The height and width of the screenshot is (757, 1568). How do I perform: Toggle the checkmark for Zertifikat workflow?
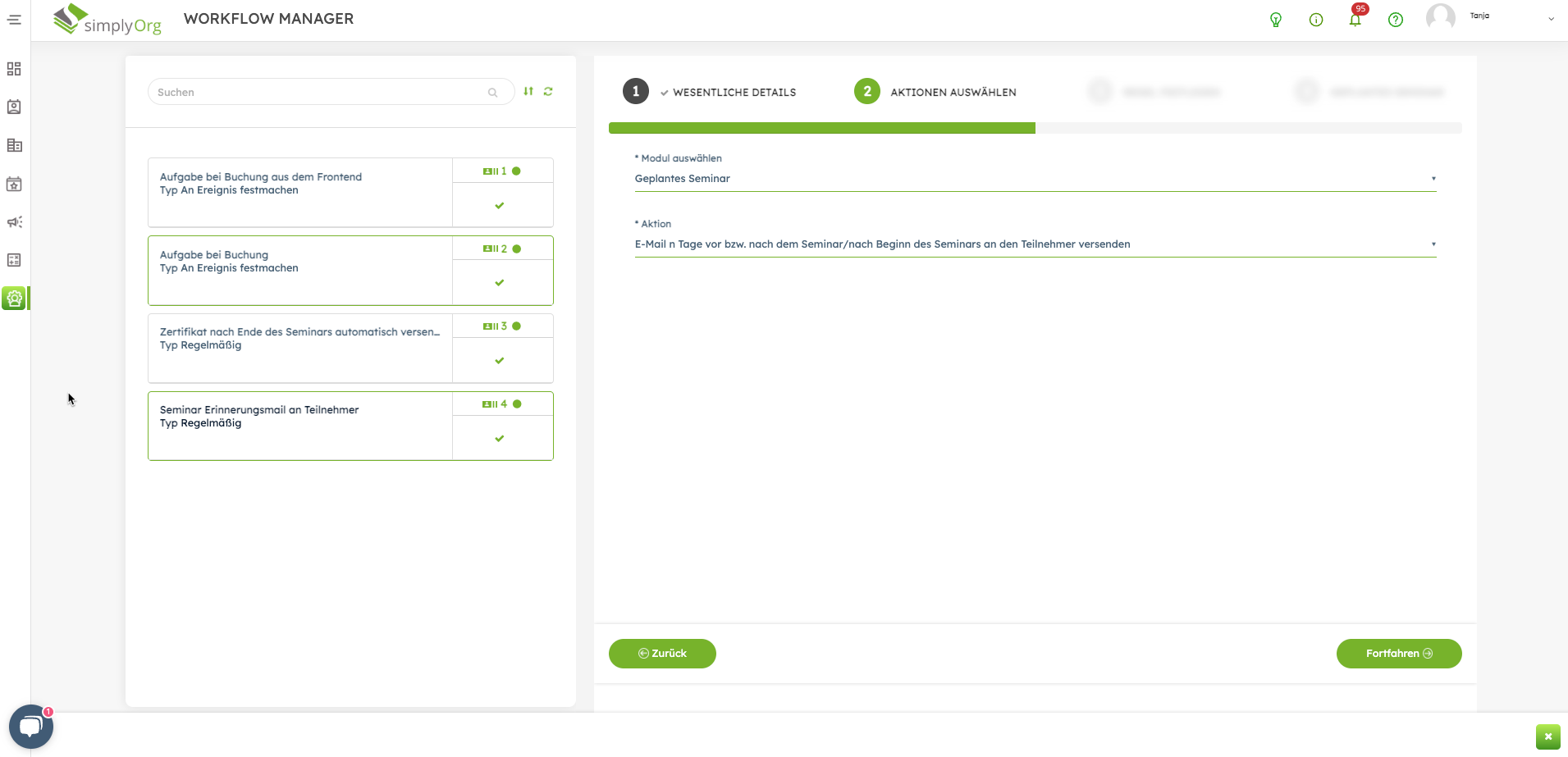(x=500, y=361)
